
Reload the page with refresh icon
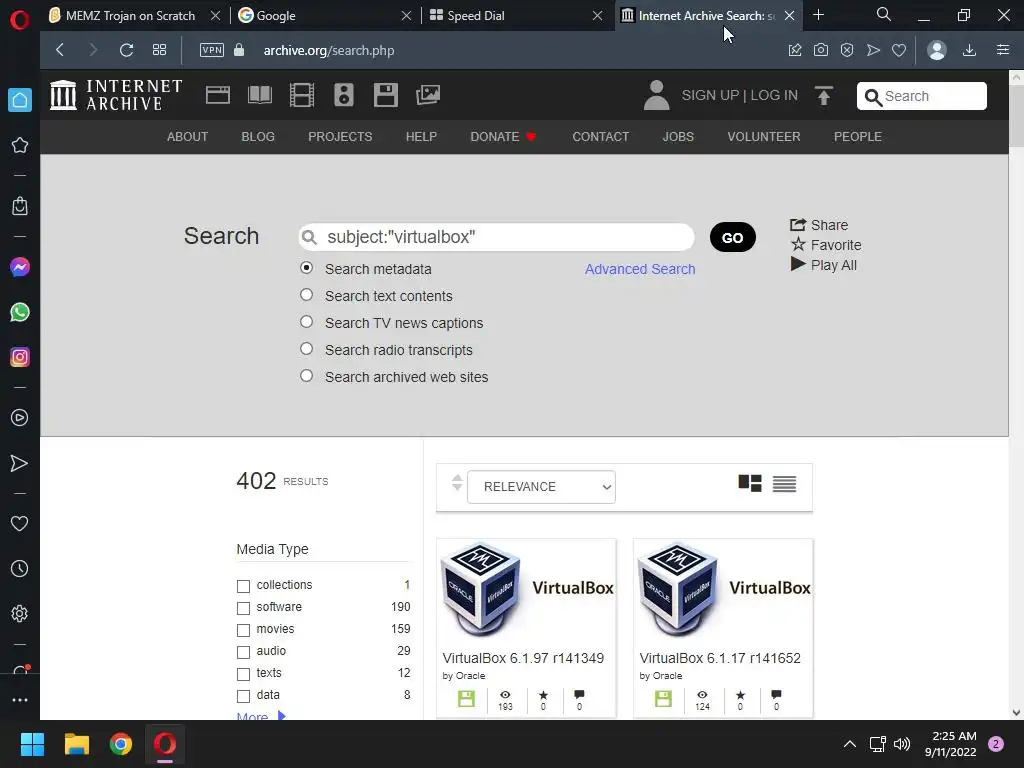127,50
